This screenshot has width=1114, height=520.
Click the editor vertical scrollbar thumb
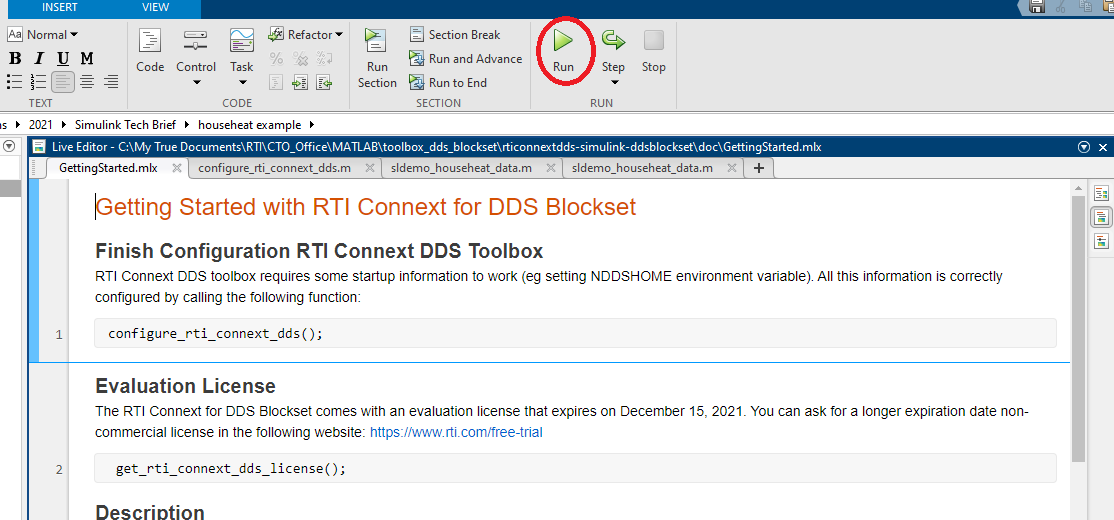pos(1078,327)
